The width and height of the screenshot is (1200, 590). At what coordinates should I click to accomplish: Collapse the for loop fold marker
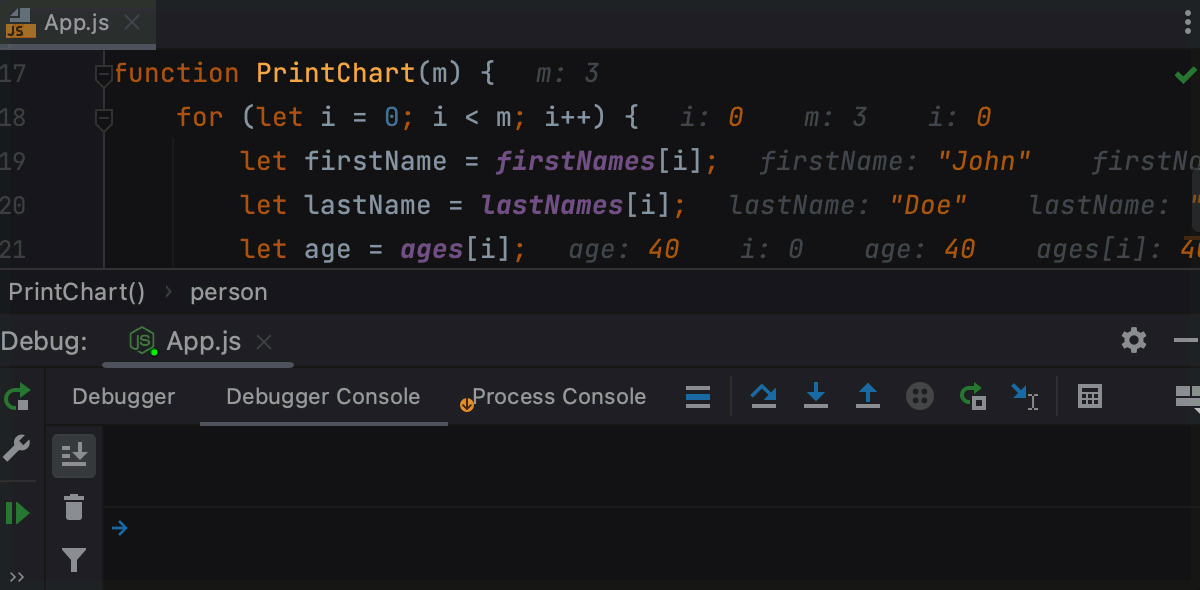pyautogui.click(x=103, y=119)
